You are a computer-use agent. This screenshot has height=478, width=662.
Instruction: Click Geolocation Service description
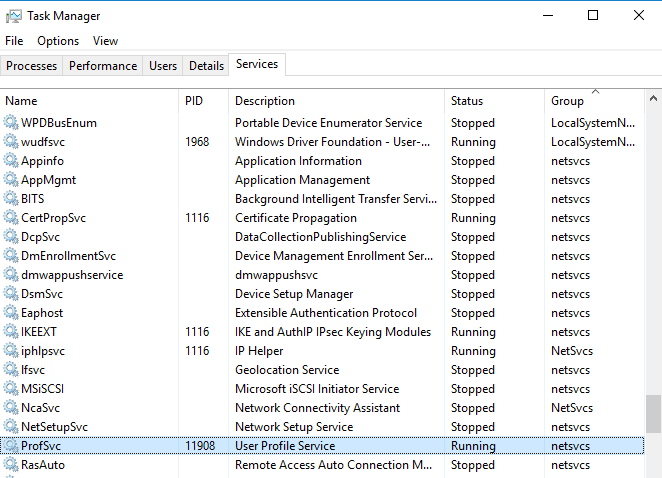click(x=287, y=370)
